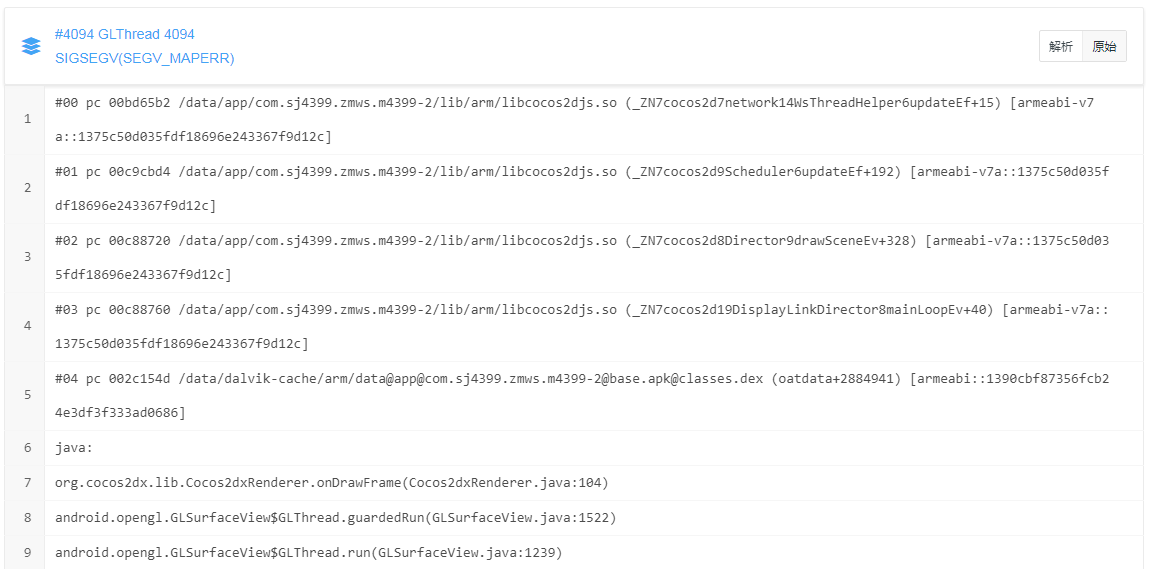Select the GLThread.guardedRun trace line
Screen dimensions: 1153x569
(335, 518)
